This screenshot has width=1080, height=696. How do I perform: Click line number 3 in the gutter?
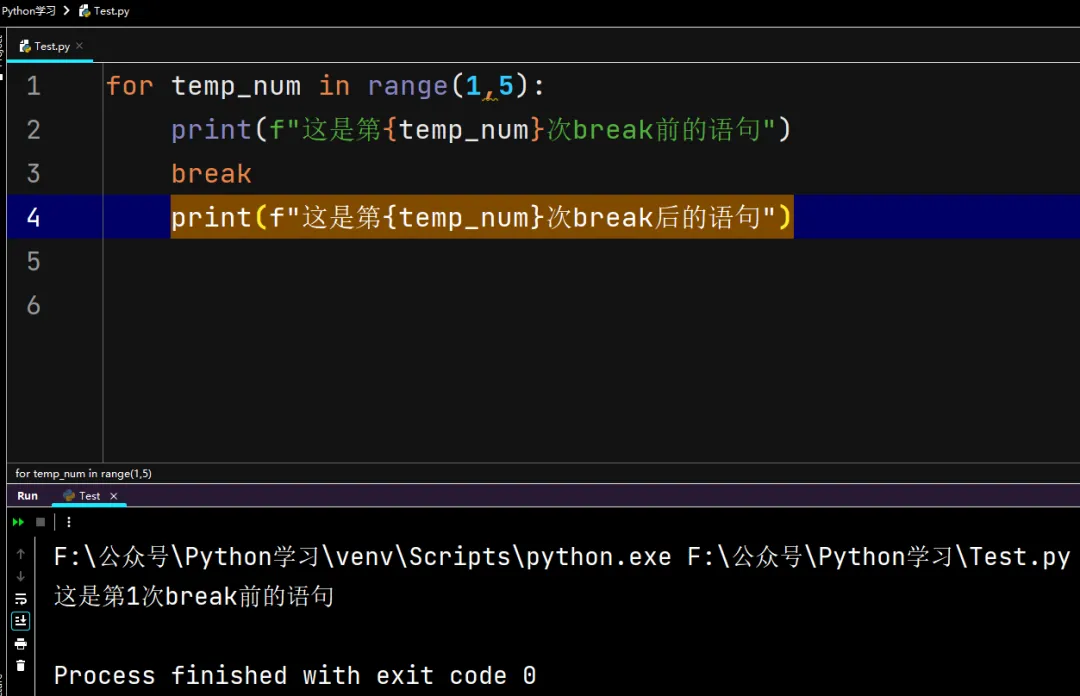[34, 173]
